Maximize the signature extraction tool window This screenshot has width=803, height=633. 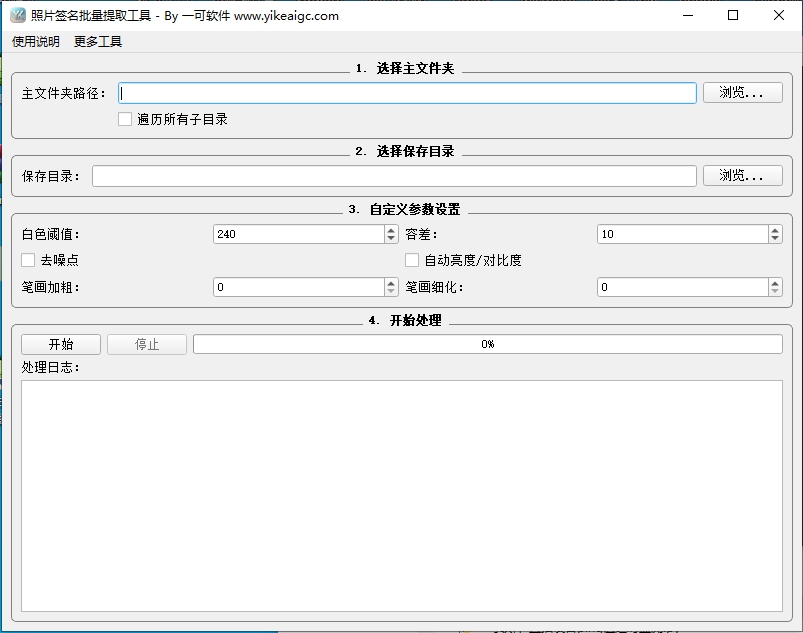[733, 15]
